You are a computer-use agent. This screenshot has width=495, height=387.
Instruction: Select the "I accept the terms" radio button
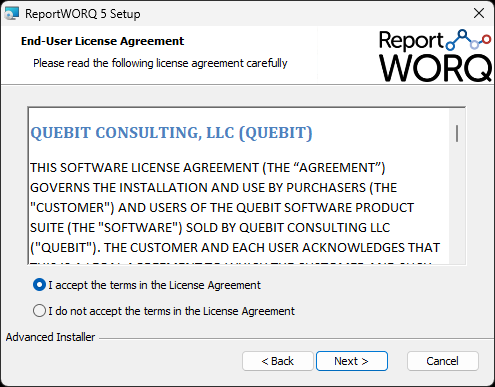tap(39, 285)
